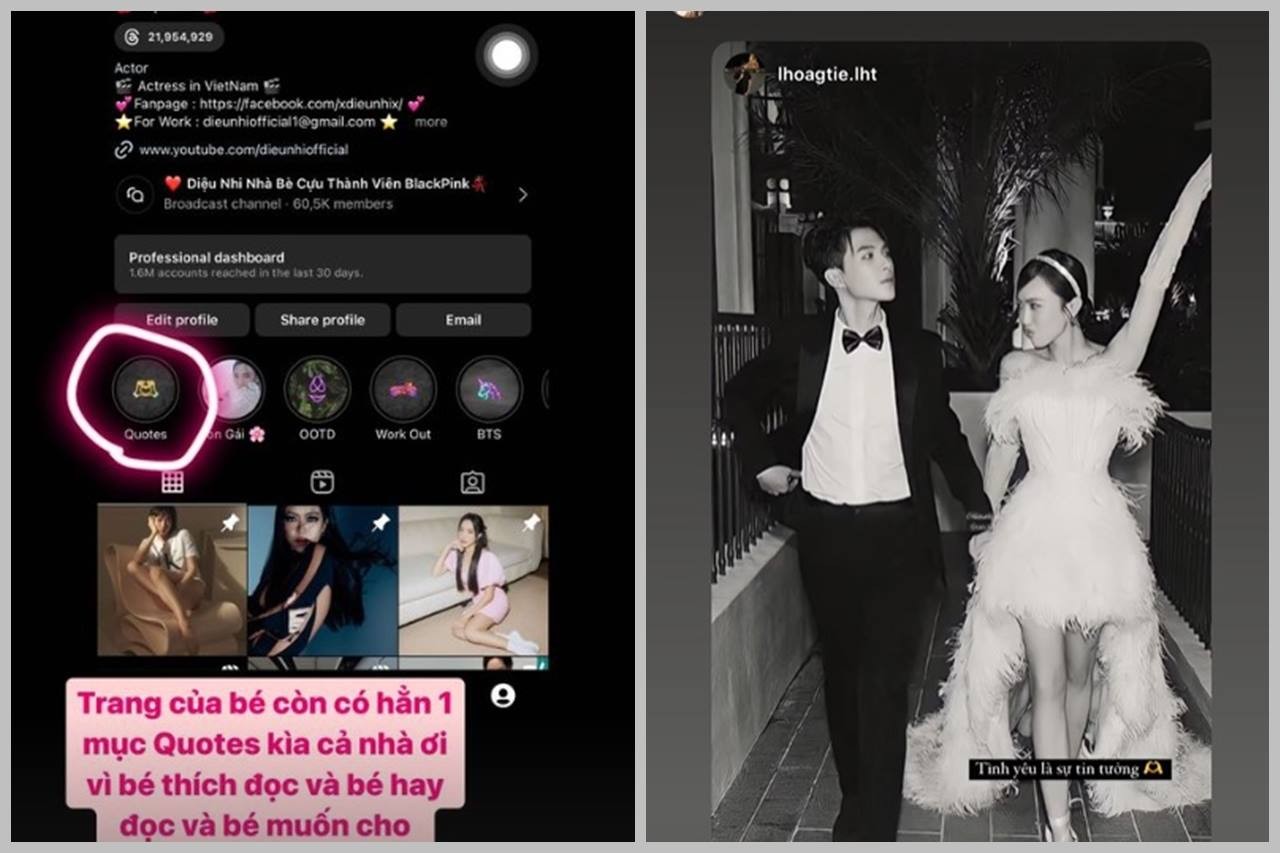Tap the lhoagtie.lht username on the story

click(x=827, y=74)
